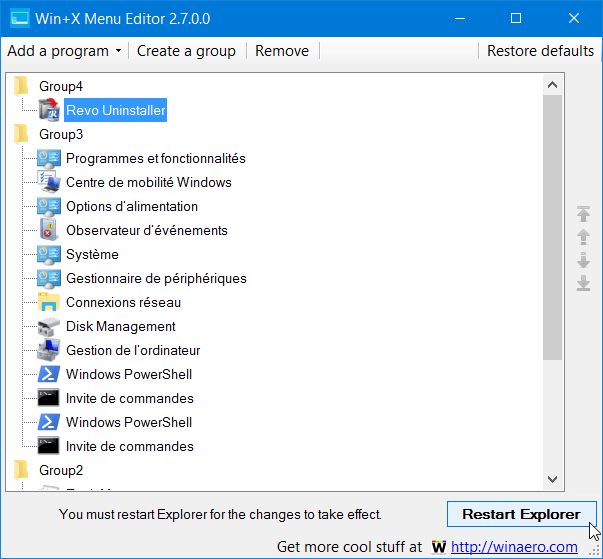Move the item to bottom with the bottom-bar down arrow

coord(583,283)
